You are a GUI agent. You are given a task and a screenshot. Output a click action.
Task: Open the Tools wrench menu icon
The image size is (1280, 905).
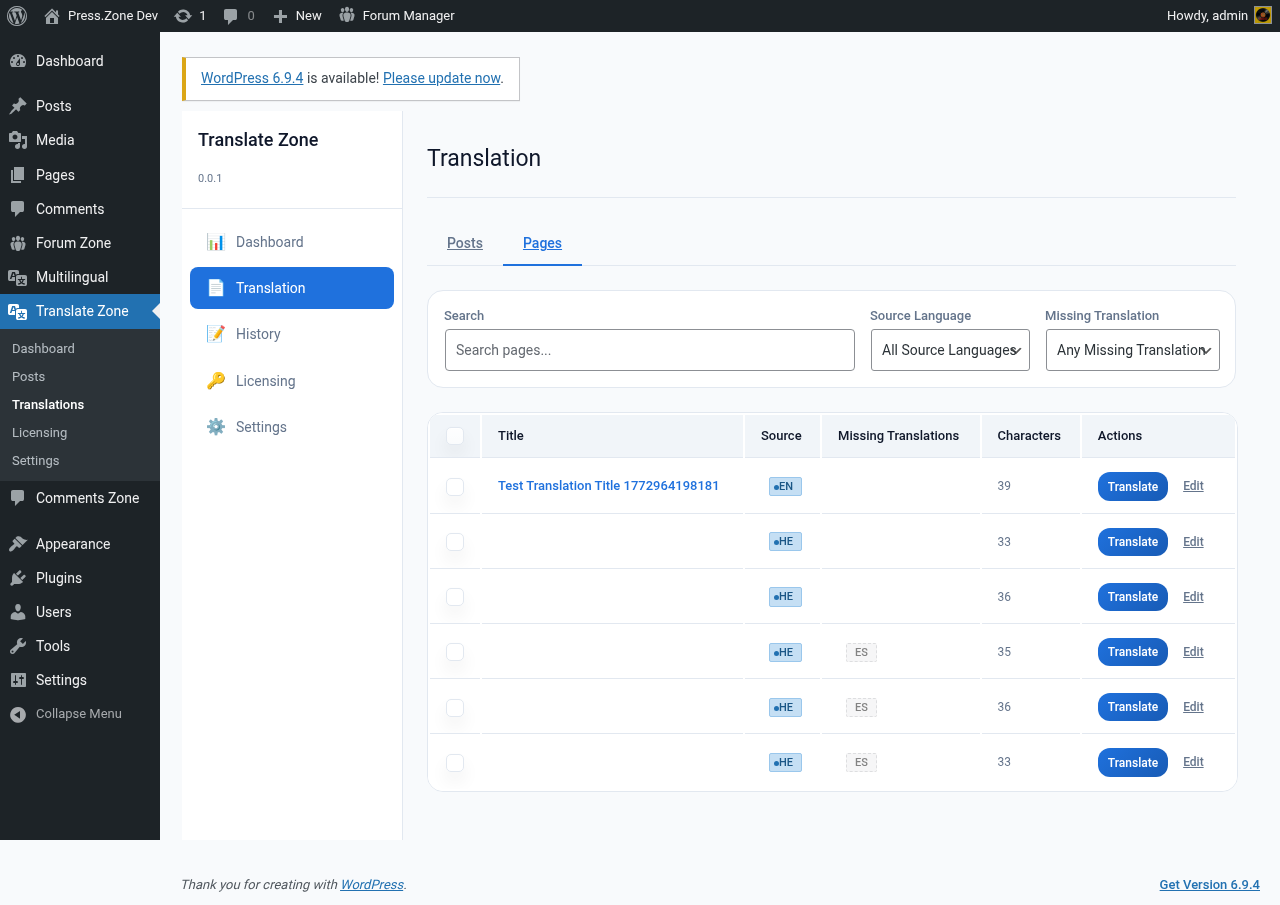[x=18, y=646]
